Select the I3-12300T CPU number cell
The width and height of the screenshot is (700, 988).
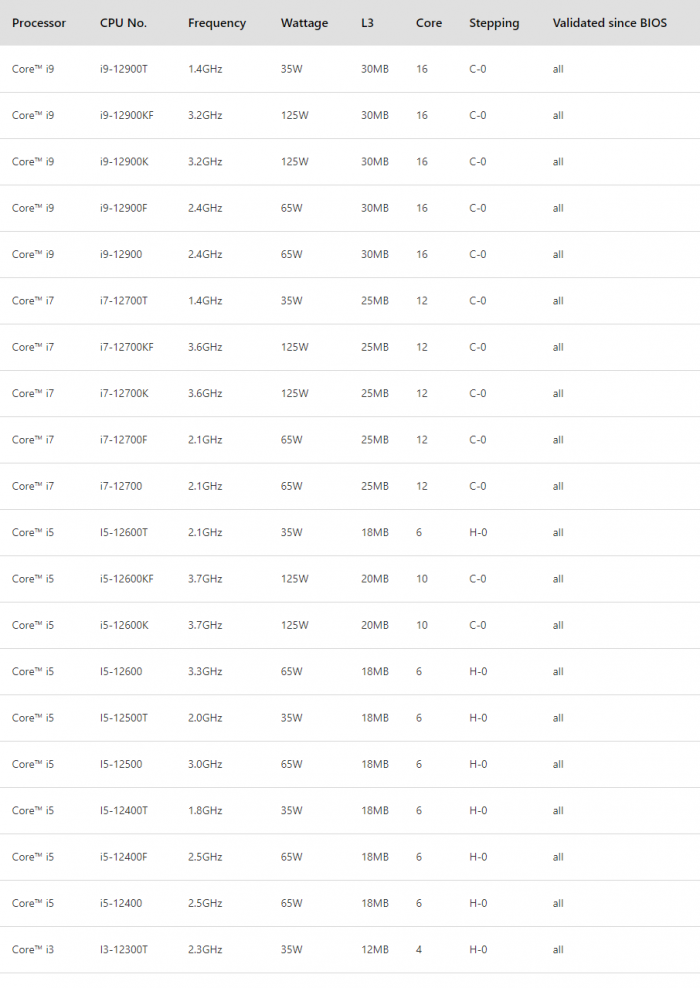124,950
